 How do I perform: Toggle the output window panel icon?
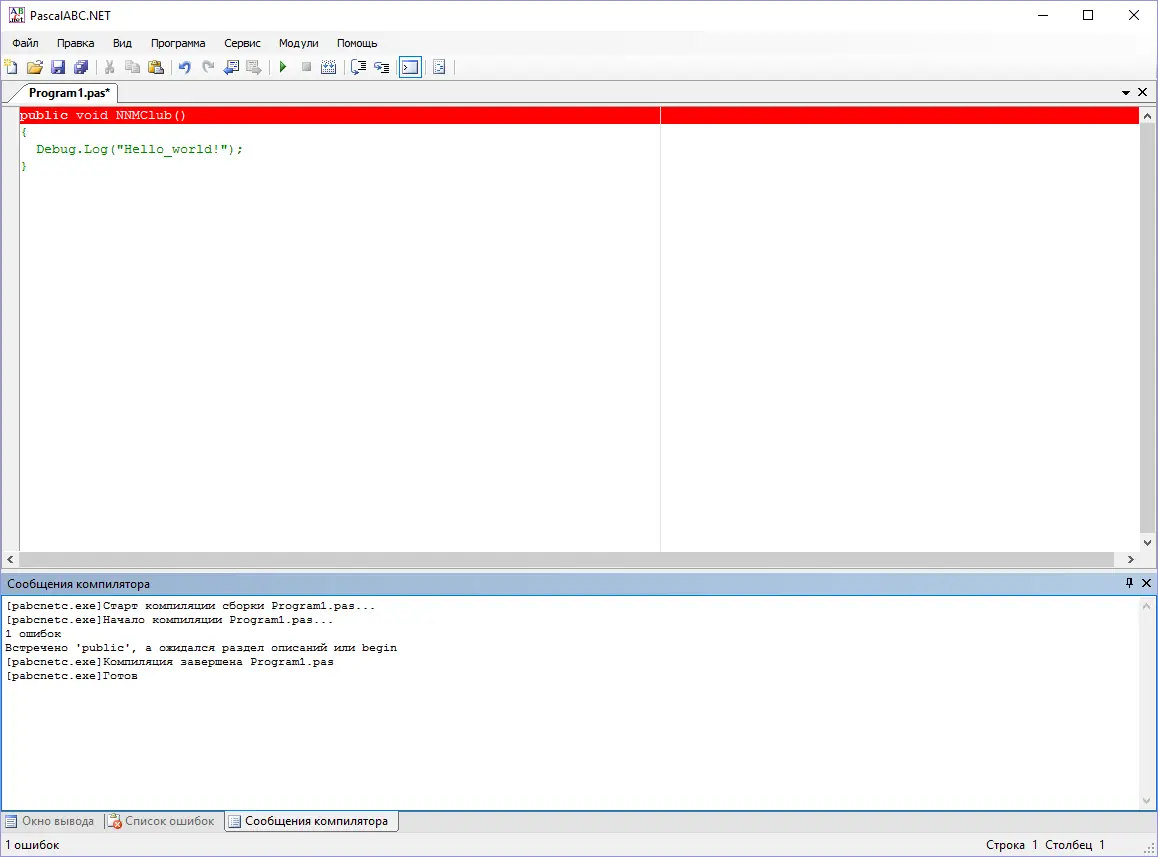pyautogui.click(x=411, y=67)
